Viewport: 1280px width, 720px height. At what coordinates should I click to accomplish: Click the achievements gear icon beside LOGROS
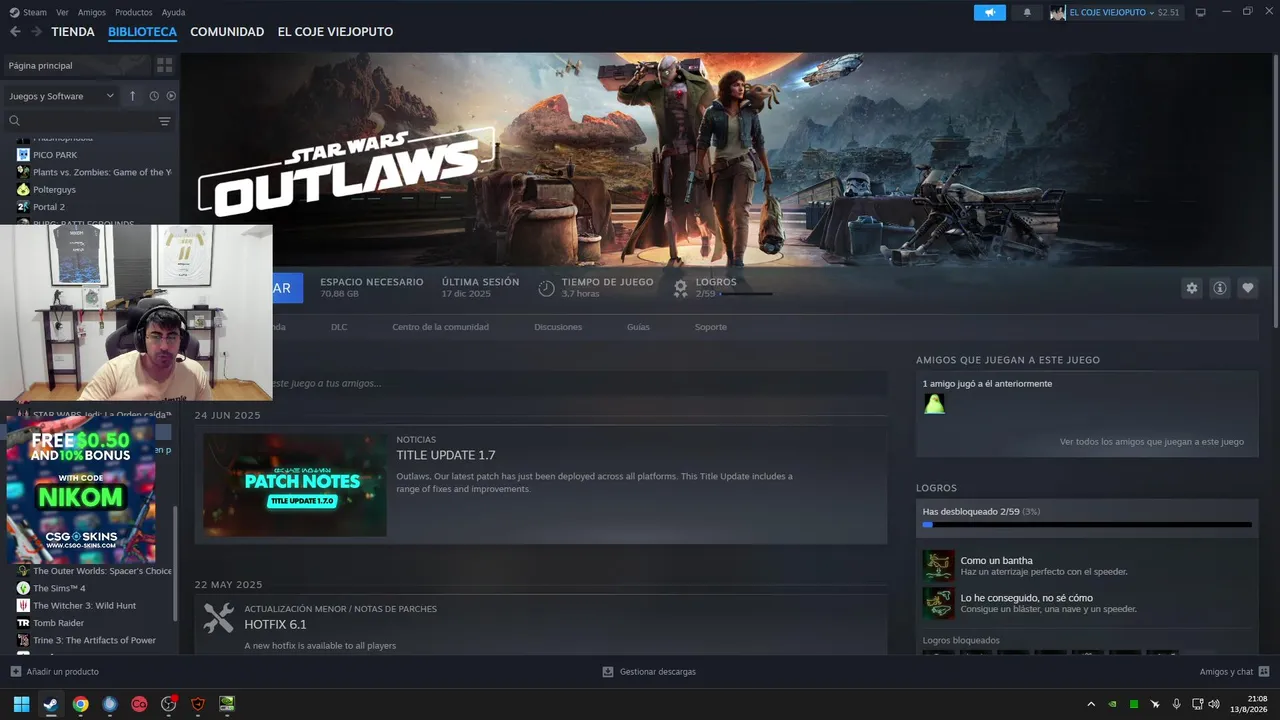point(680,288)
